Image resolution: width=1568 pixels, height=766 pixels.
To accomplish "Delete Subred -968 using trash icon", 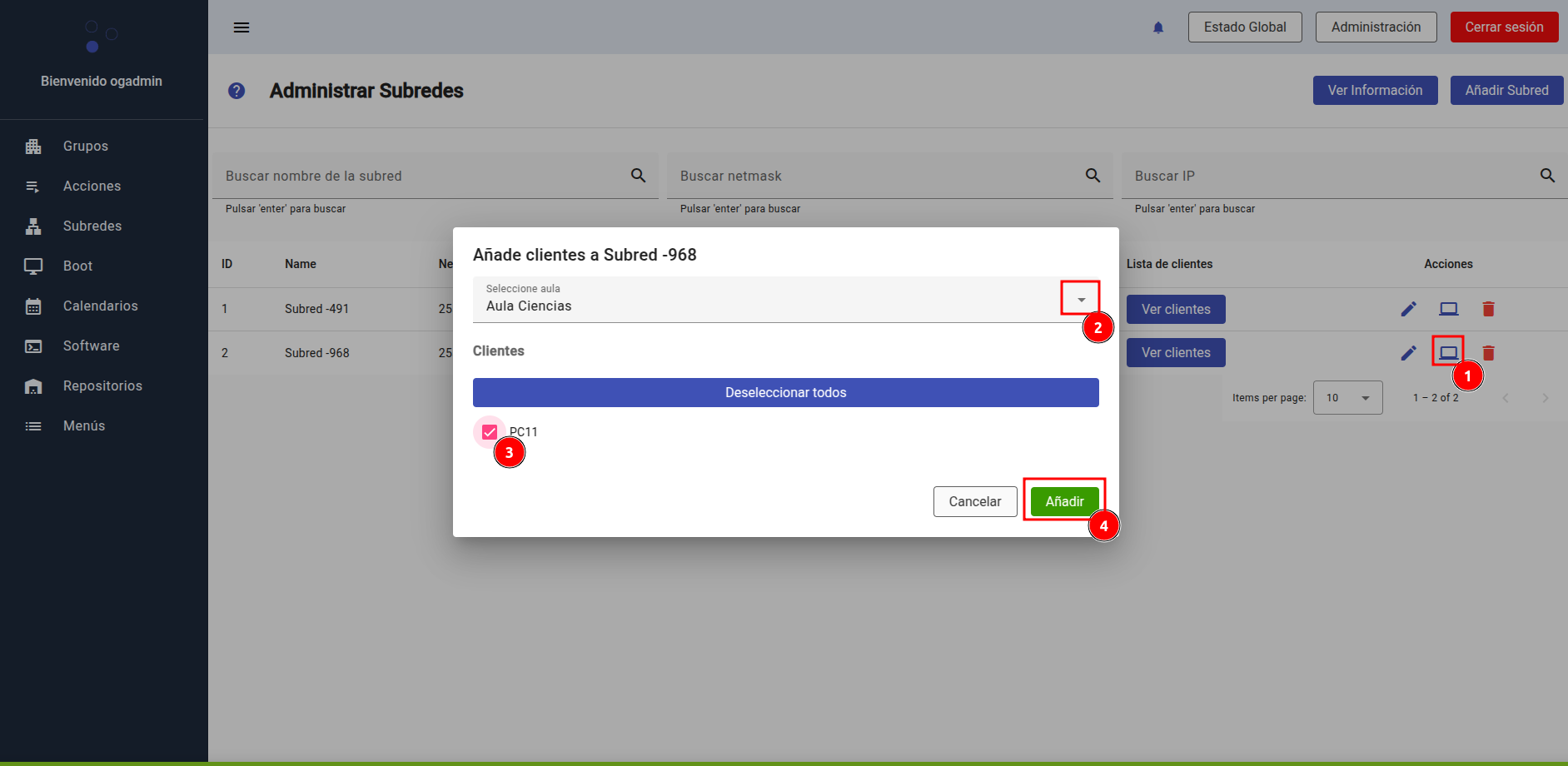I will 1488,353.
